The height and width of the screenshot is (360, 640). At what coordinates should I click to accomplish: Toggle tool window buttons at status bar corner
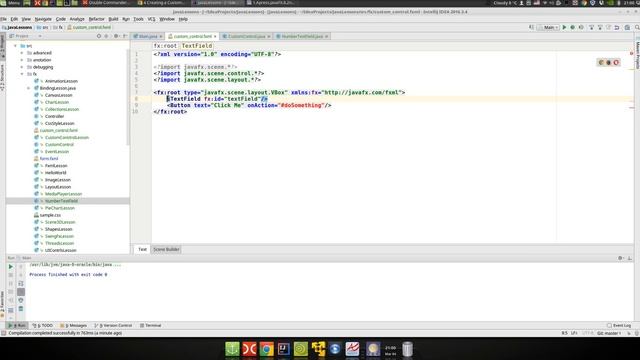pyautogui.click(x=3, y=333)
